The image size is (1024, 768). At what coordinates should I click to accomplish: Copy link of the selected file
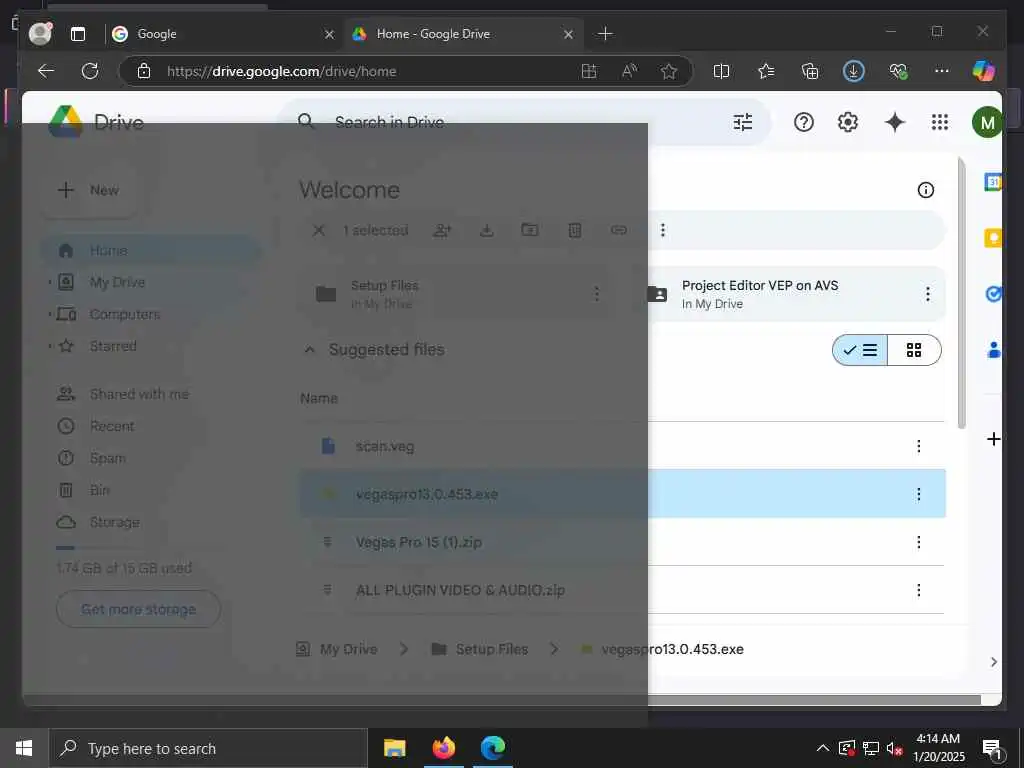[618, 230]
